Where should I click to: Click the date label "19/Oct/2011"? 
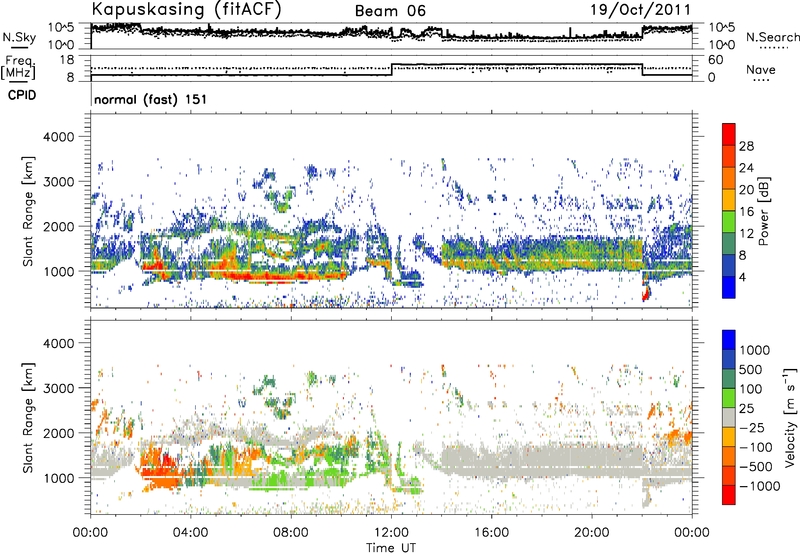point(641,10)
